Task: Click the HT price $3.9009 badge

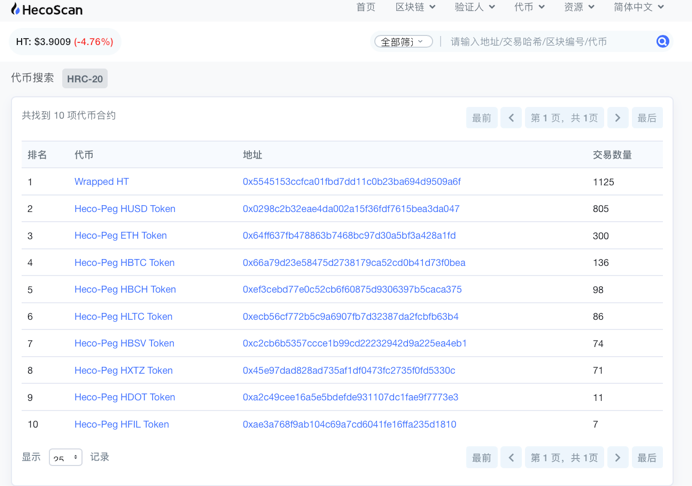Action: coord(64,41)
